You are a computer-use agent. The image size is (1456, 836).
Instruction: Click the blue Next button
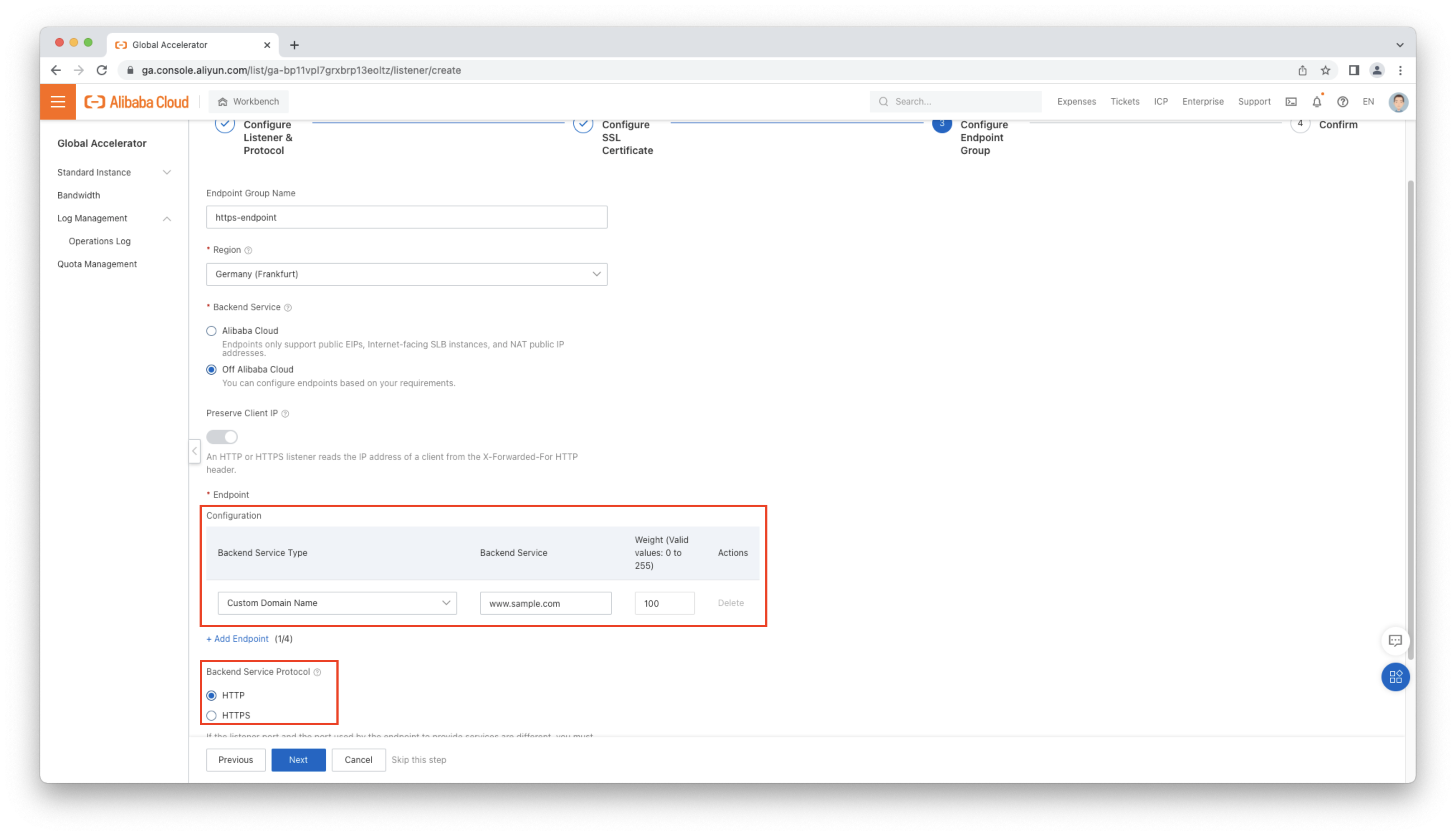pos(298,760)
